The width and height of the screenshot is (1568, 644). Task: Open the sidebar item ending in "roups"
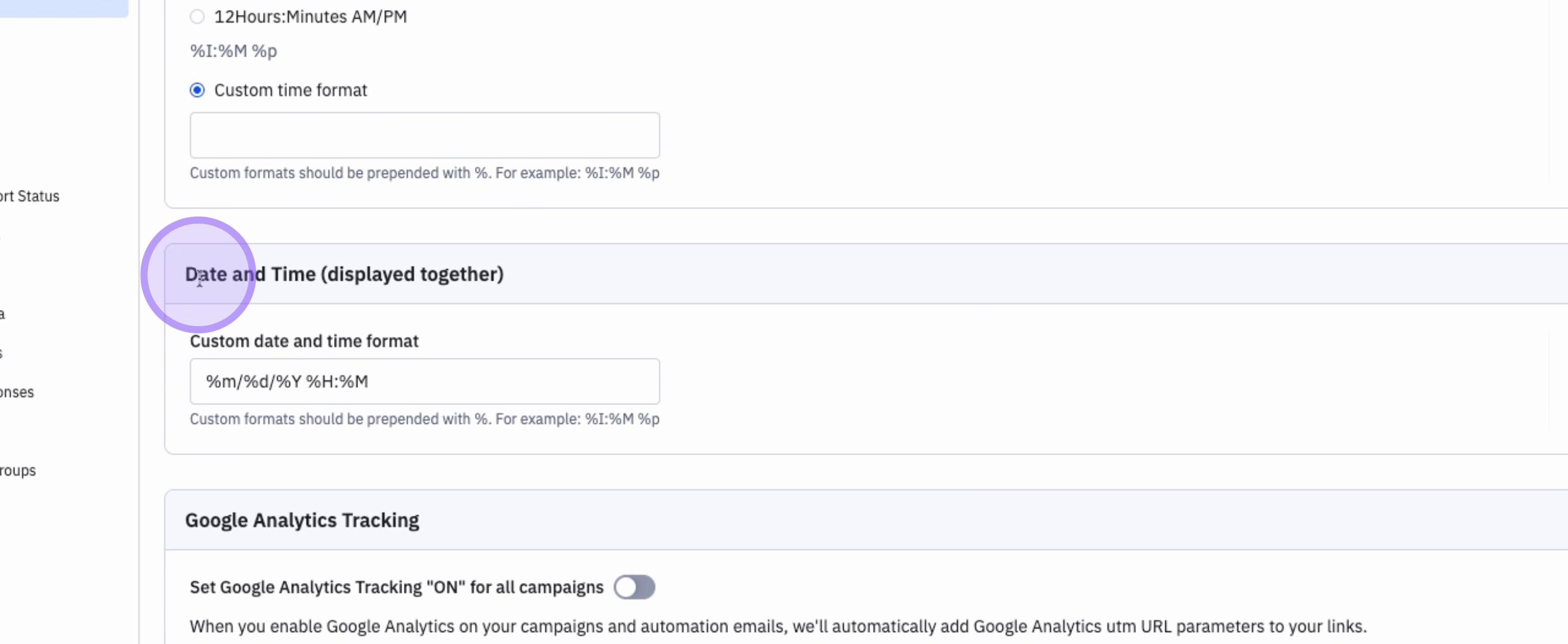18,470
